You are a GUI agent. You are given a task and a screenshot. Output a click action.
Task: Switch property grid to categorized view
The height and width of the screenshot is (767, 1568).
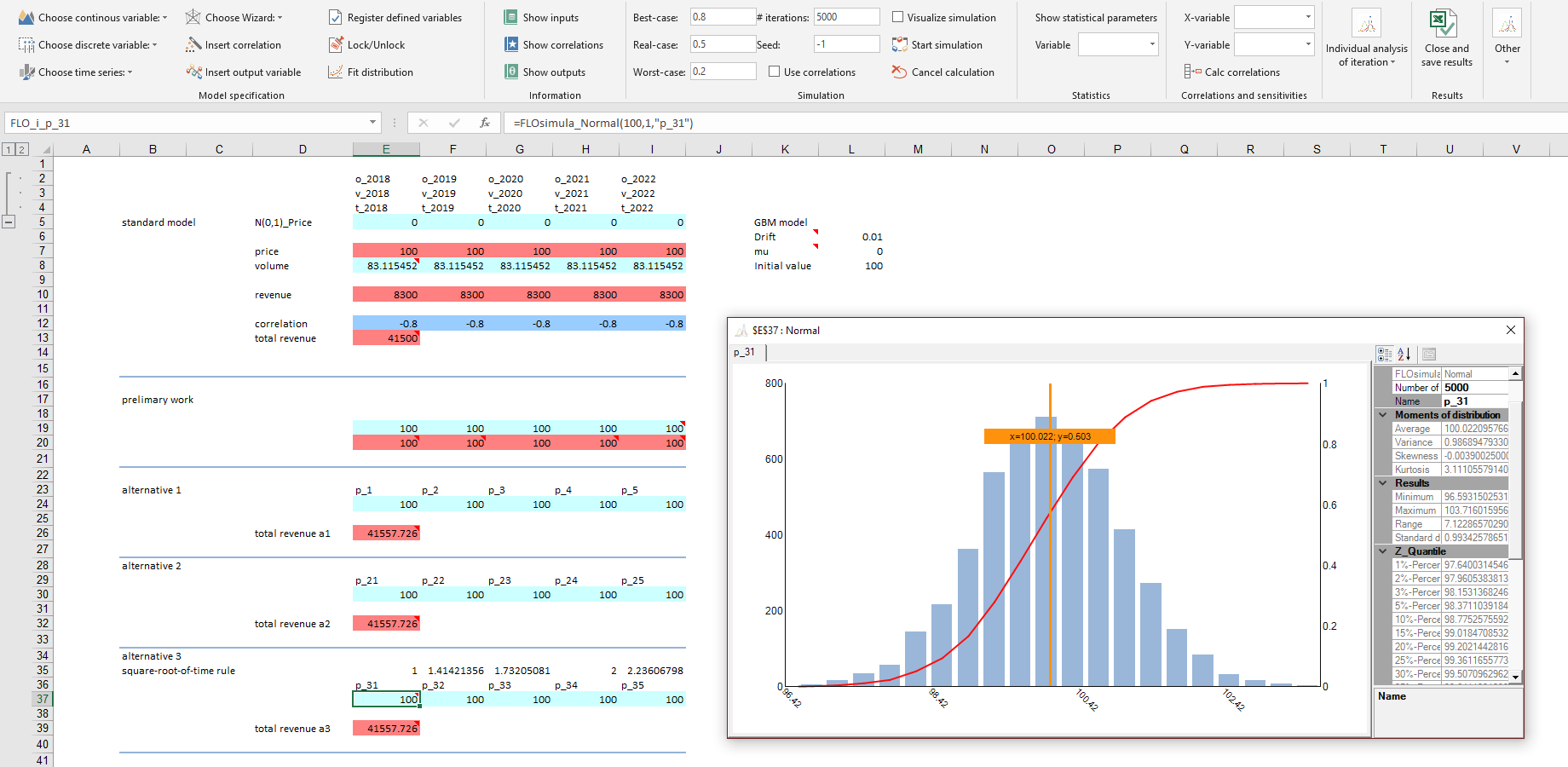[x=1385, y=355]
